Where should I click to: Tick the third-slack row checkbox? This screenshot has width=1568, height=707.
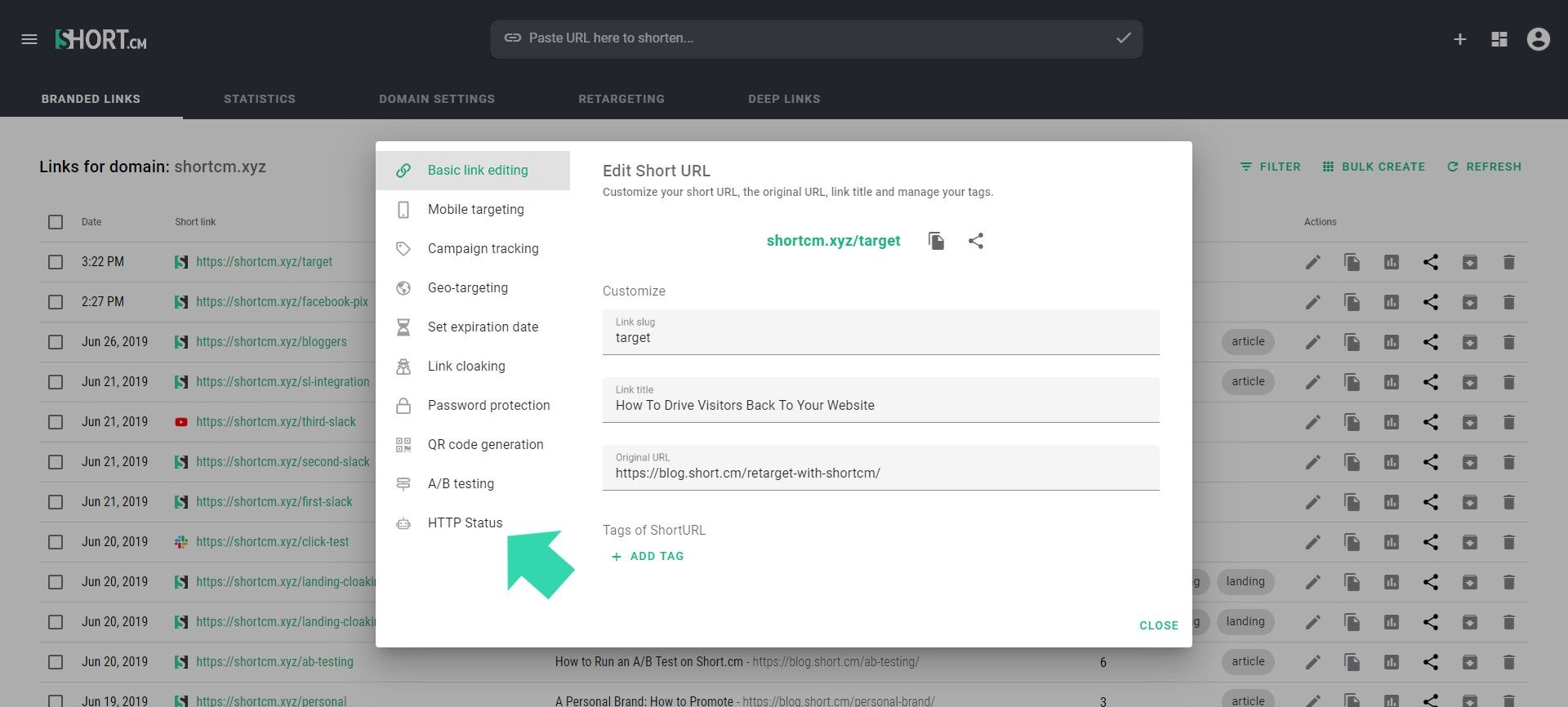(x=56, y=422)
